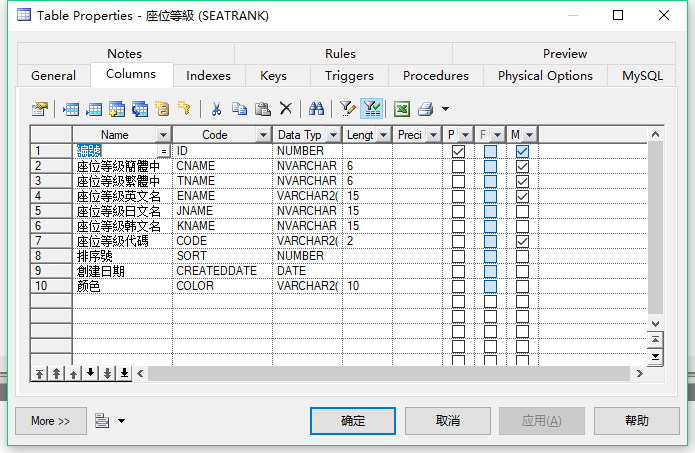The width and height of the screenshot is (695, 453).
Task: Click the 帮助 (Help) button
Action: [x=636, y=421]
